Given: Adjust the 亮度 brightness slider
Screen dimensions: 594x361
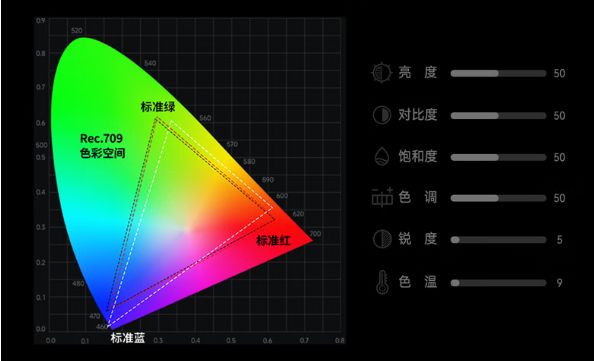Looking at the screenshot, I should click(498, 73).
